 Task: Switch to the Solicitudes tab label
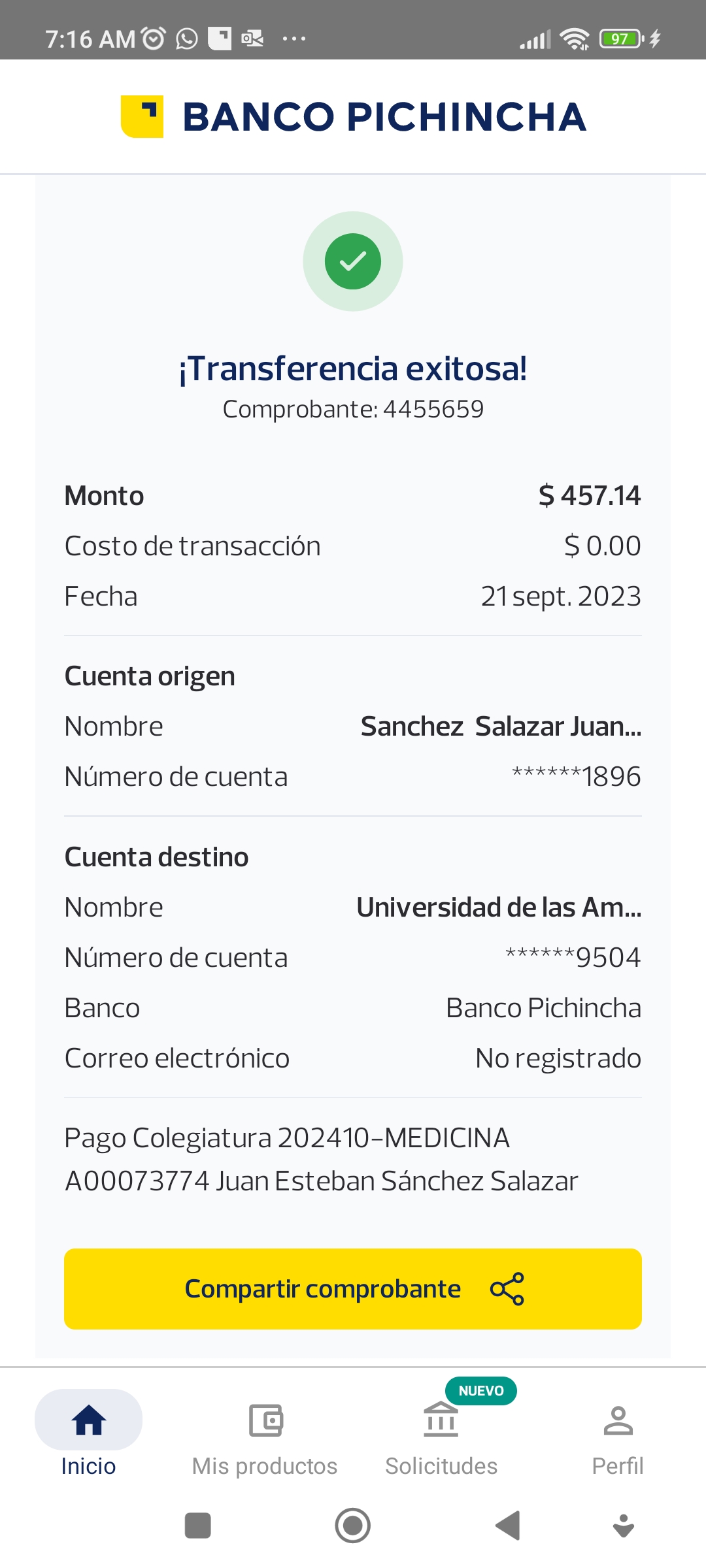click(x=441, y=1466)
